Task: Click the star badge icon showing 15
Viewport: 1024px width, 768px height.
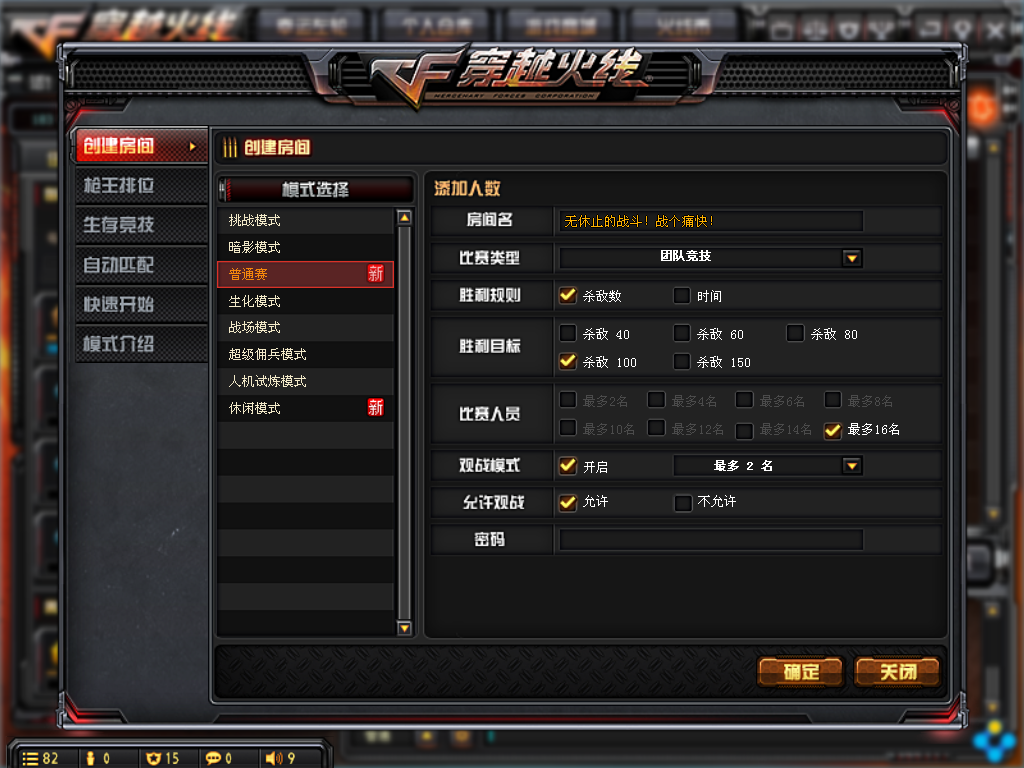Action: click(153, 758)
